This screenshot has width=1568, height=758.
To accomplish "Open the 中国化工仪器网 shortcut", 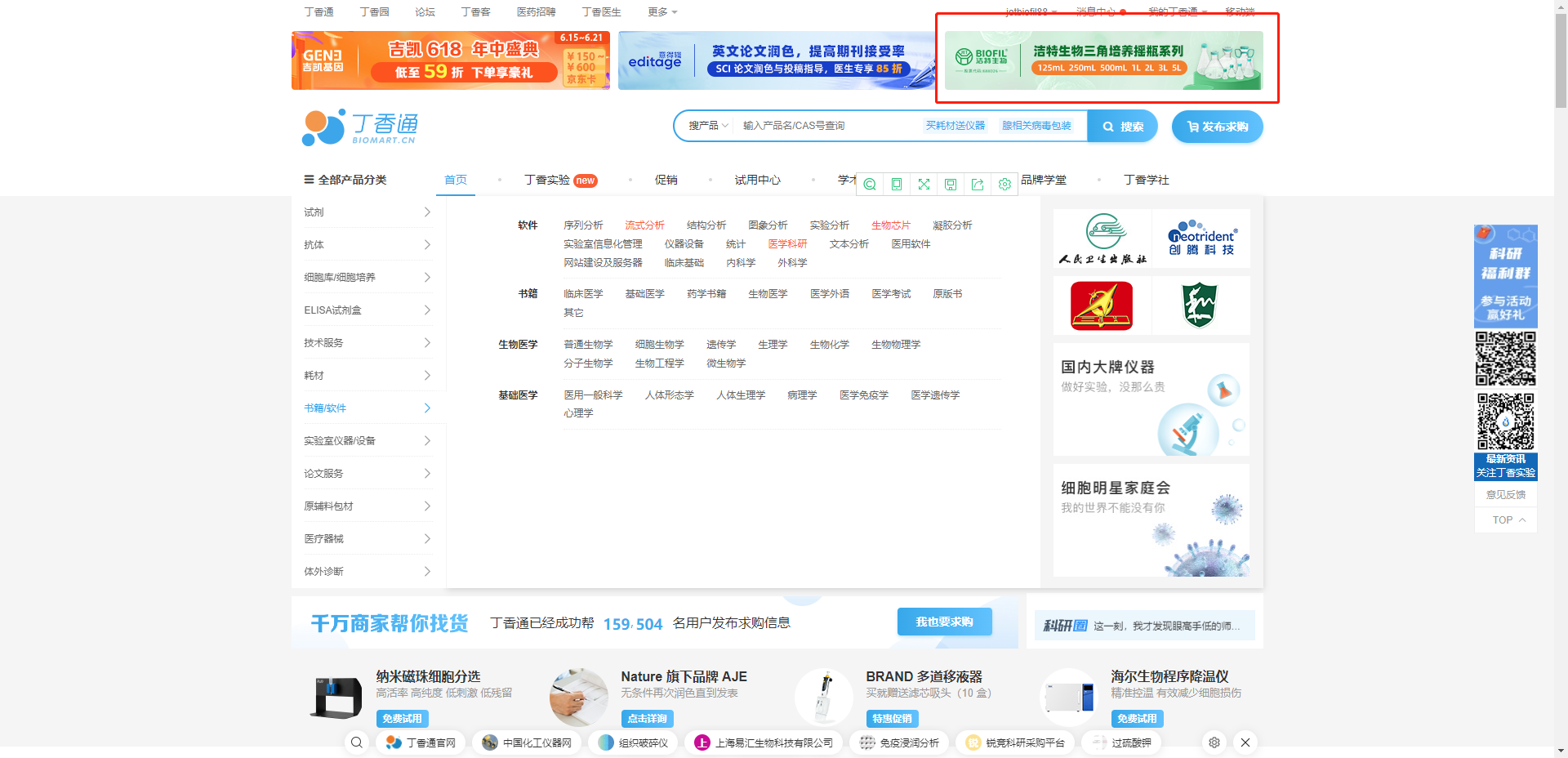I will (527, 742).
